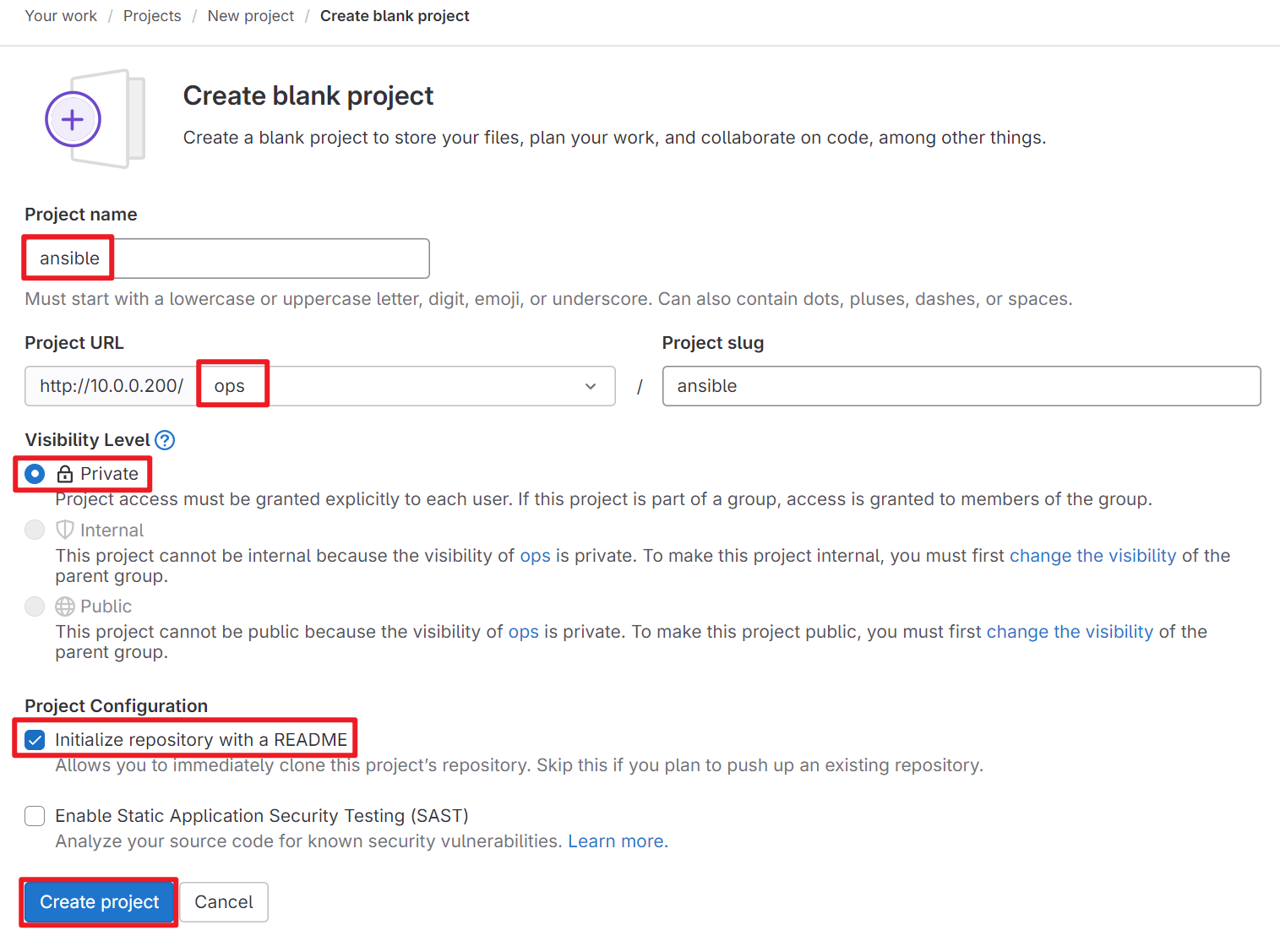Enable Static Application Security Testing checkbox
Image resolution: width=1280 pixels, height=952 pixels.
click(x=35, y=816)
